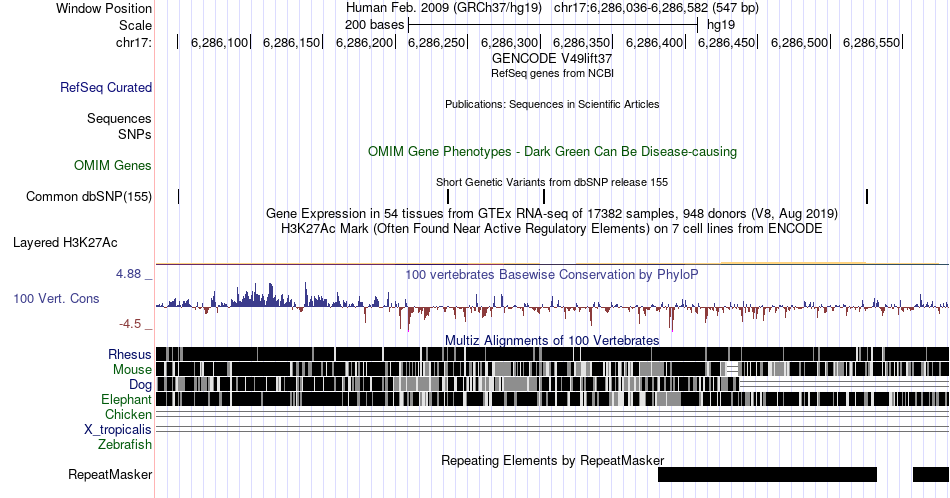Screen dimensions: 950x498
Task: Click the Dog alignment label
Action: (x=140, y=385)
